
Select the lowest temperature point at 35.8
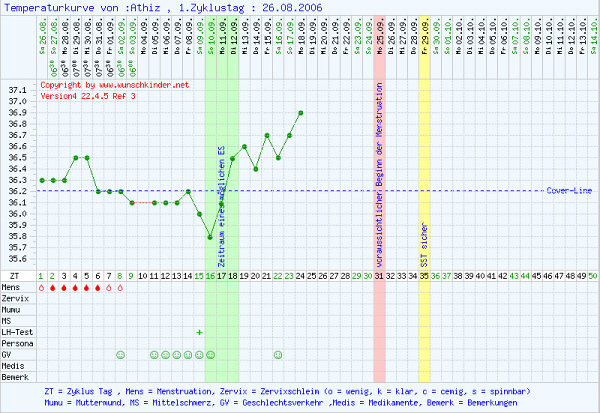point(210,237)
